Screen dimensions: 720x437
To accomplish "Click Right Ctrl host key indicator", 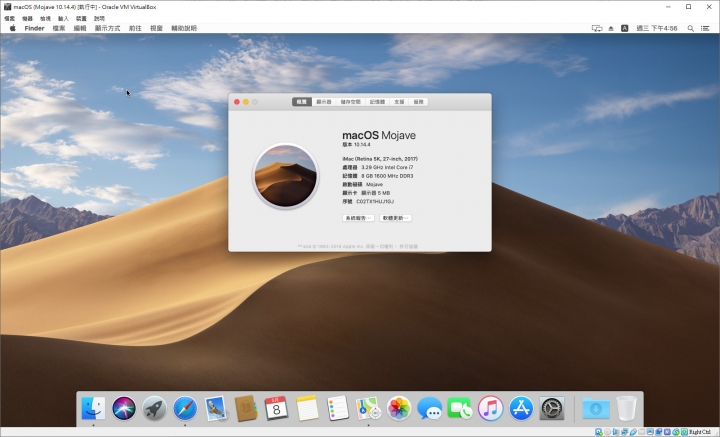I will [700, 432].
